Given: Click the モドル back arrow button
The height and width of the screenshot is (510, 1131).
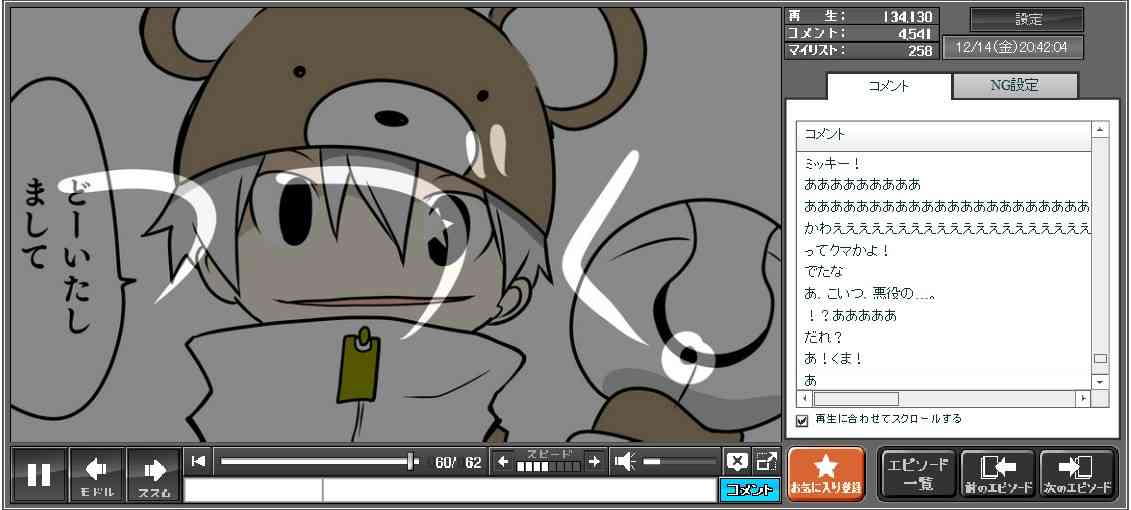Looking at the screenshot, I should [x=97, y=474].
